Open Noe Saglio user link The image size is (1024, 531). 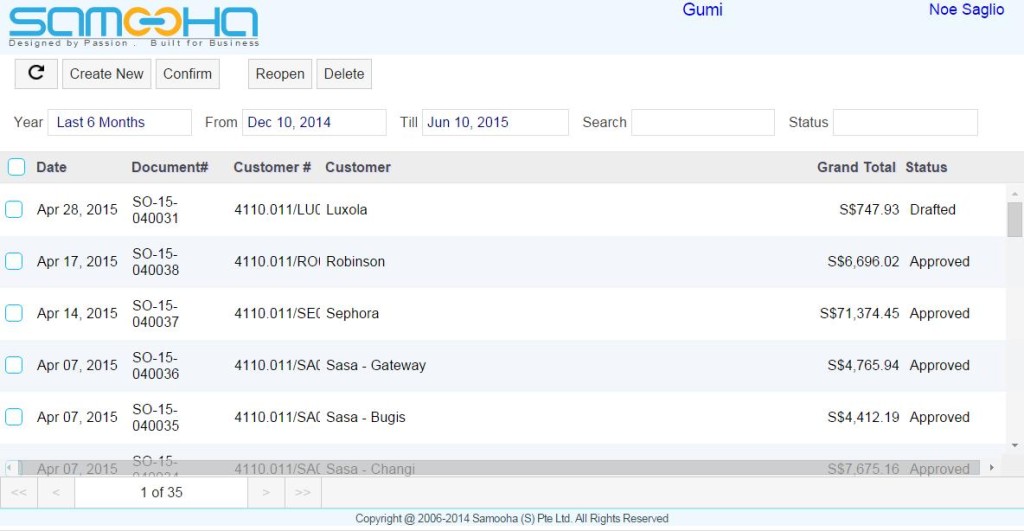pyautogui.click(x=967, y=10)
